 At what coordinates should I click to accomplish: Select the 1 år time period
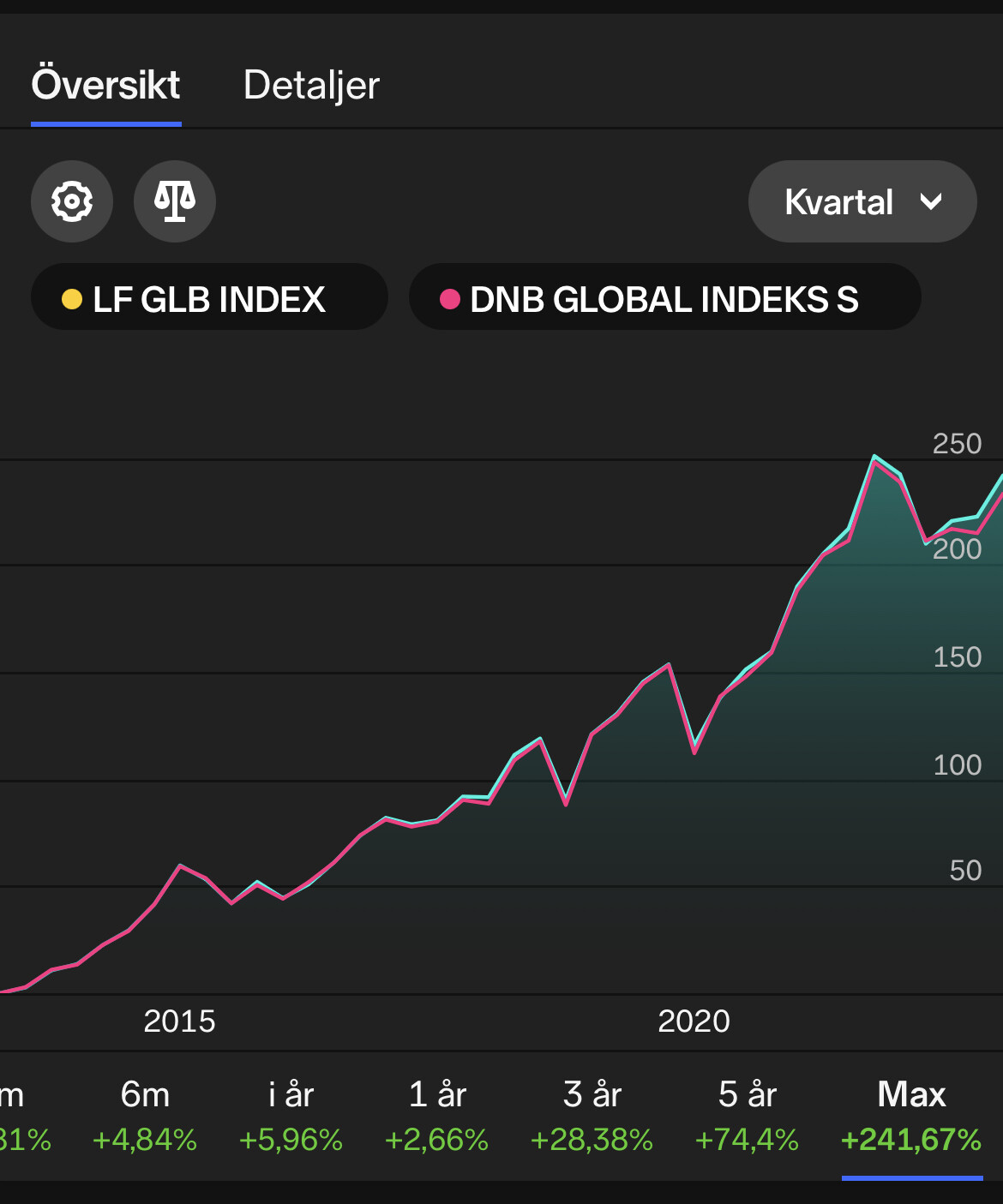(437, 1117)
